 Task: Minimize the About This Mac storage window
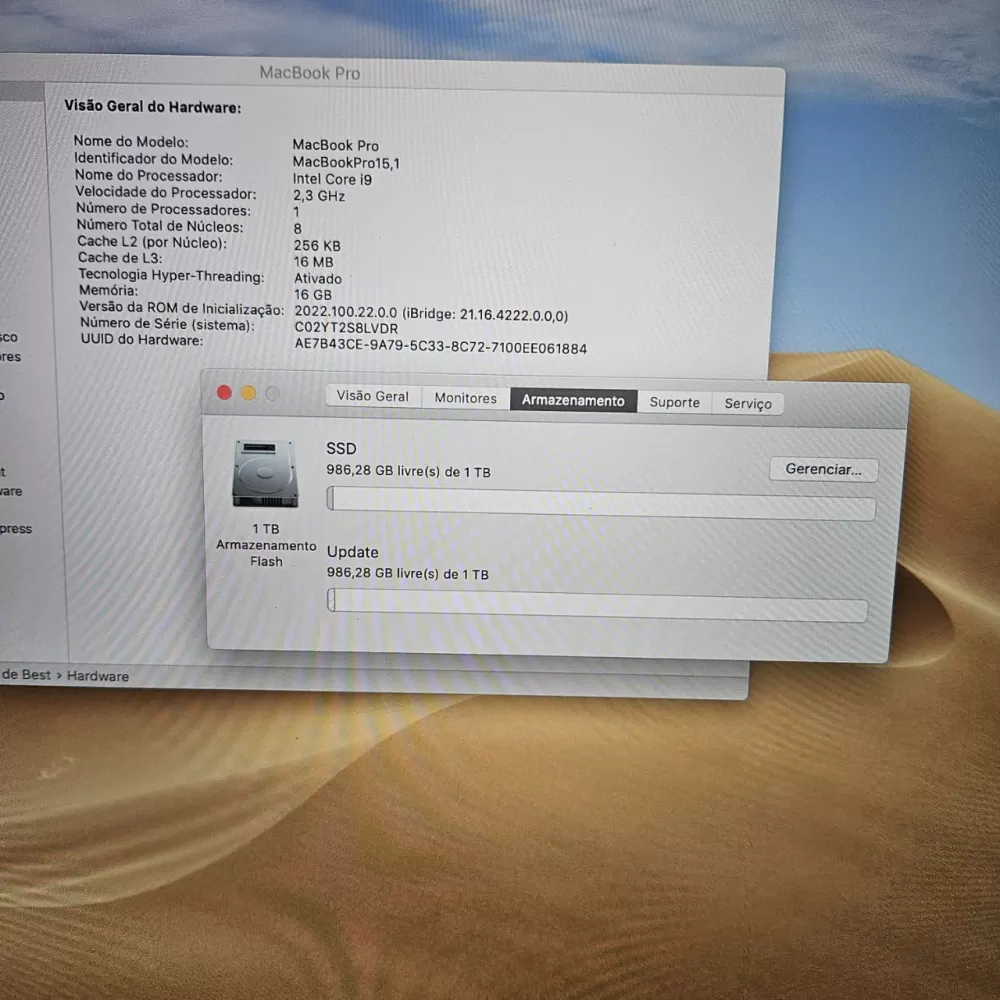pyautogui.click(x=248, y=393)
